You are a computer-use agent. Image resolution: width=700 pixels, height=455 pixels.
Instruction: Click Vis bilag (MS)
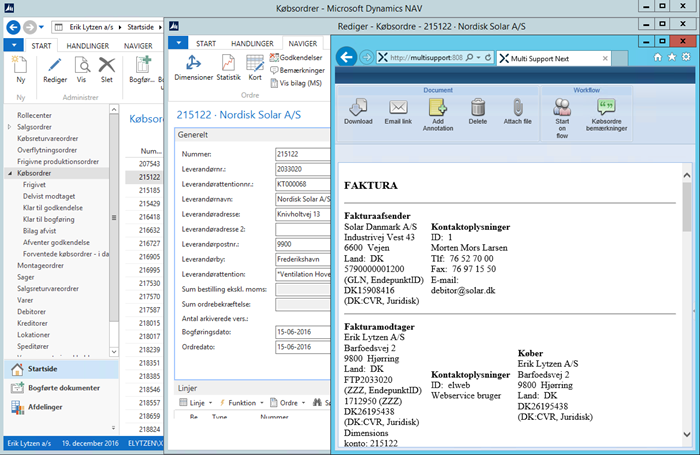[296, 83]
